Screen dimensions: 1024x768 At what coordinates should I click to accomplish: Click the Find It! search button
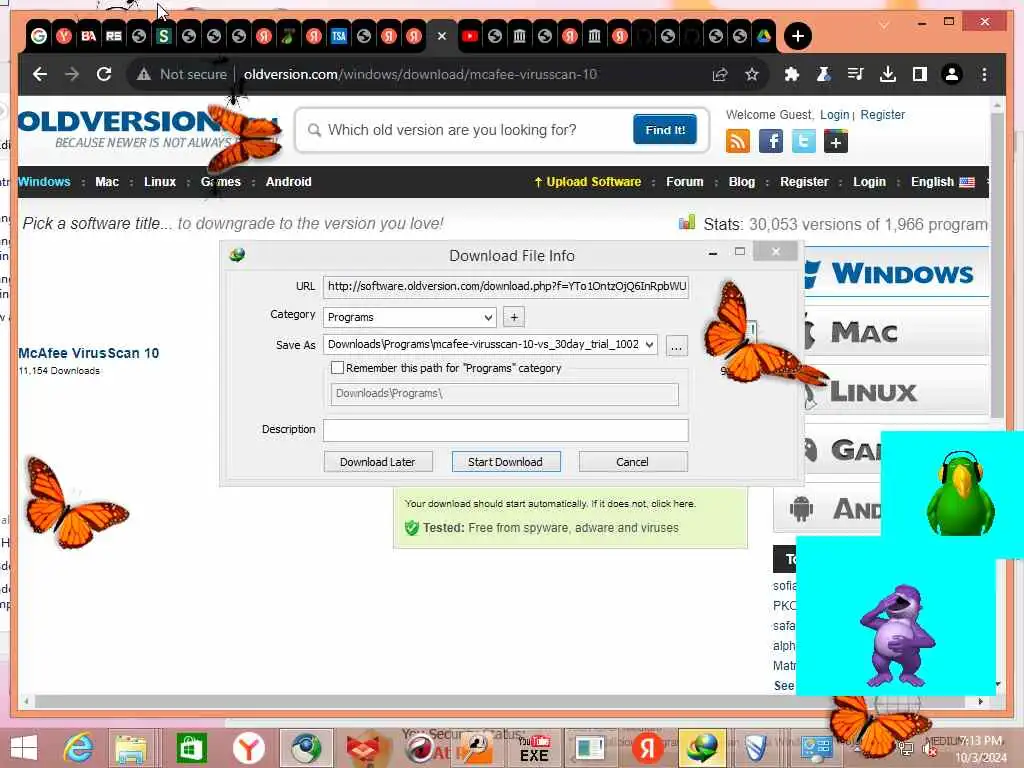[x=665, y=129]
